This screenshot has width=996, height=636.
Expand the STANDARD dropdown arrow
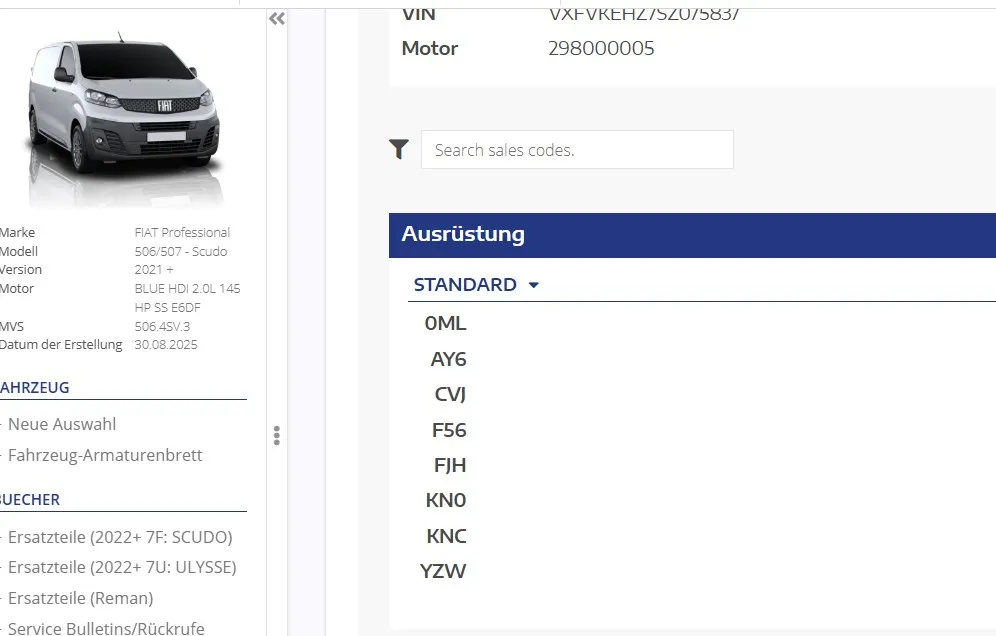pos(534,285)
